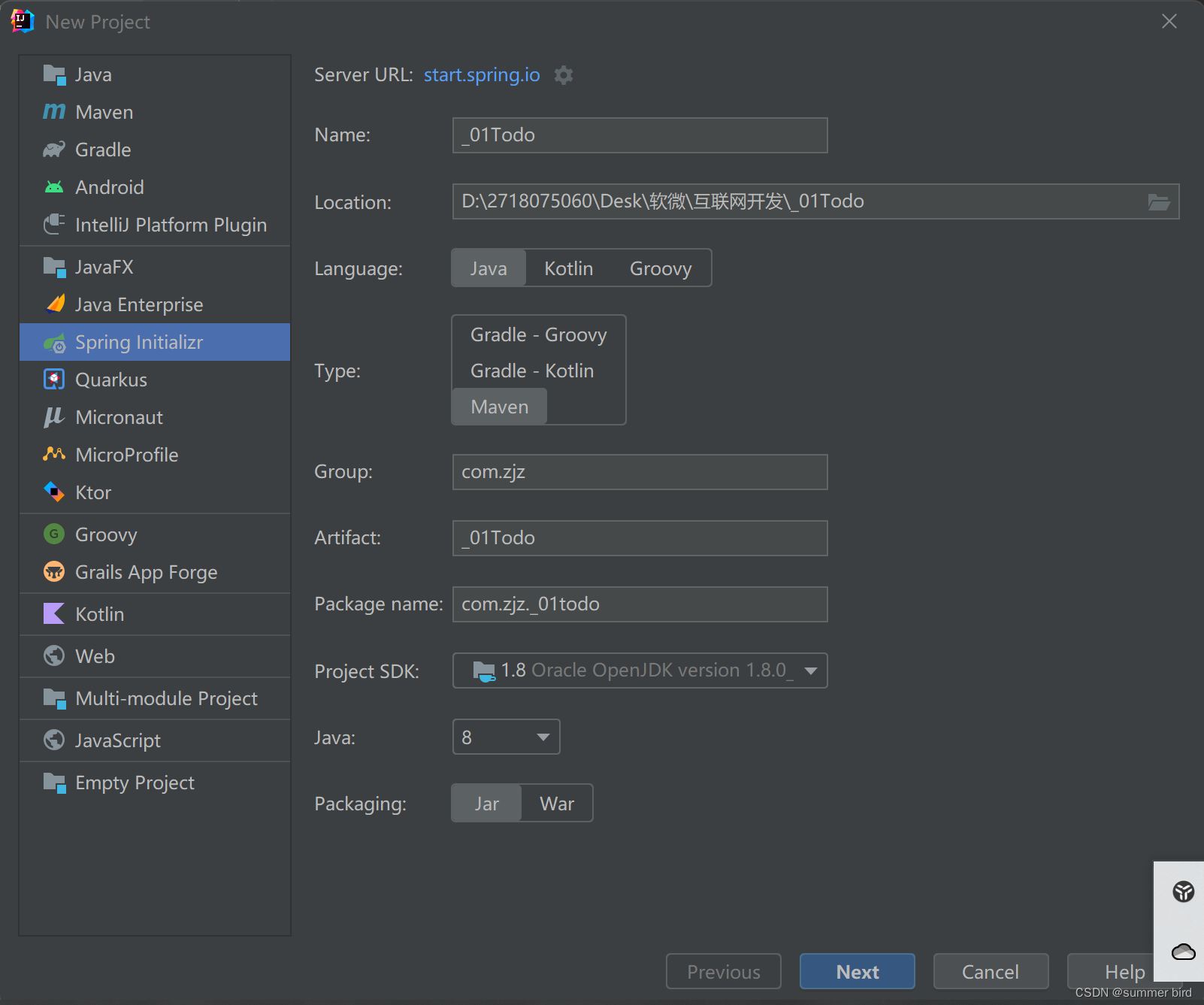Click the Maven 'm' icon in sidebar
Screen dimensions: 1204x1005
[54, 112]
